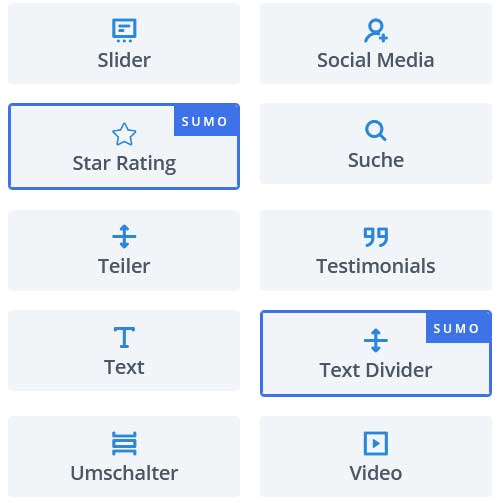The image size is (500, 500).
Task: Click the star icon in Star Rating
Action: tap(124, 134)
